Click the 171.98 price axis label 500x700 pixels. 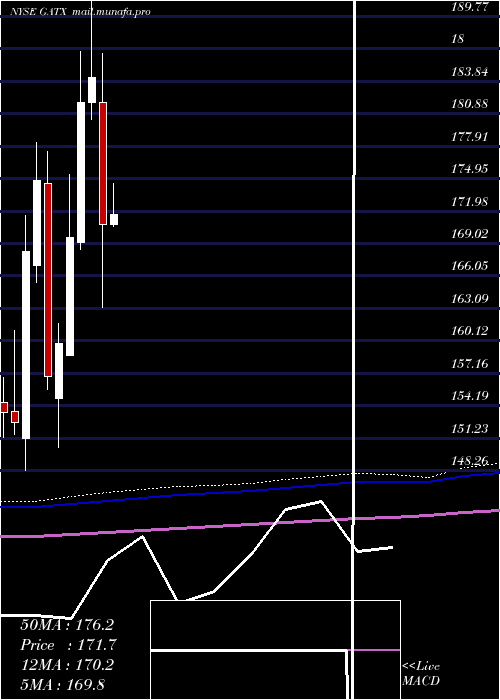click(470, 202)
